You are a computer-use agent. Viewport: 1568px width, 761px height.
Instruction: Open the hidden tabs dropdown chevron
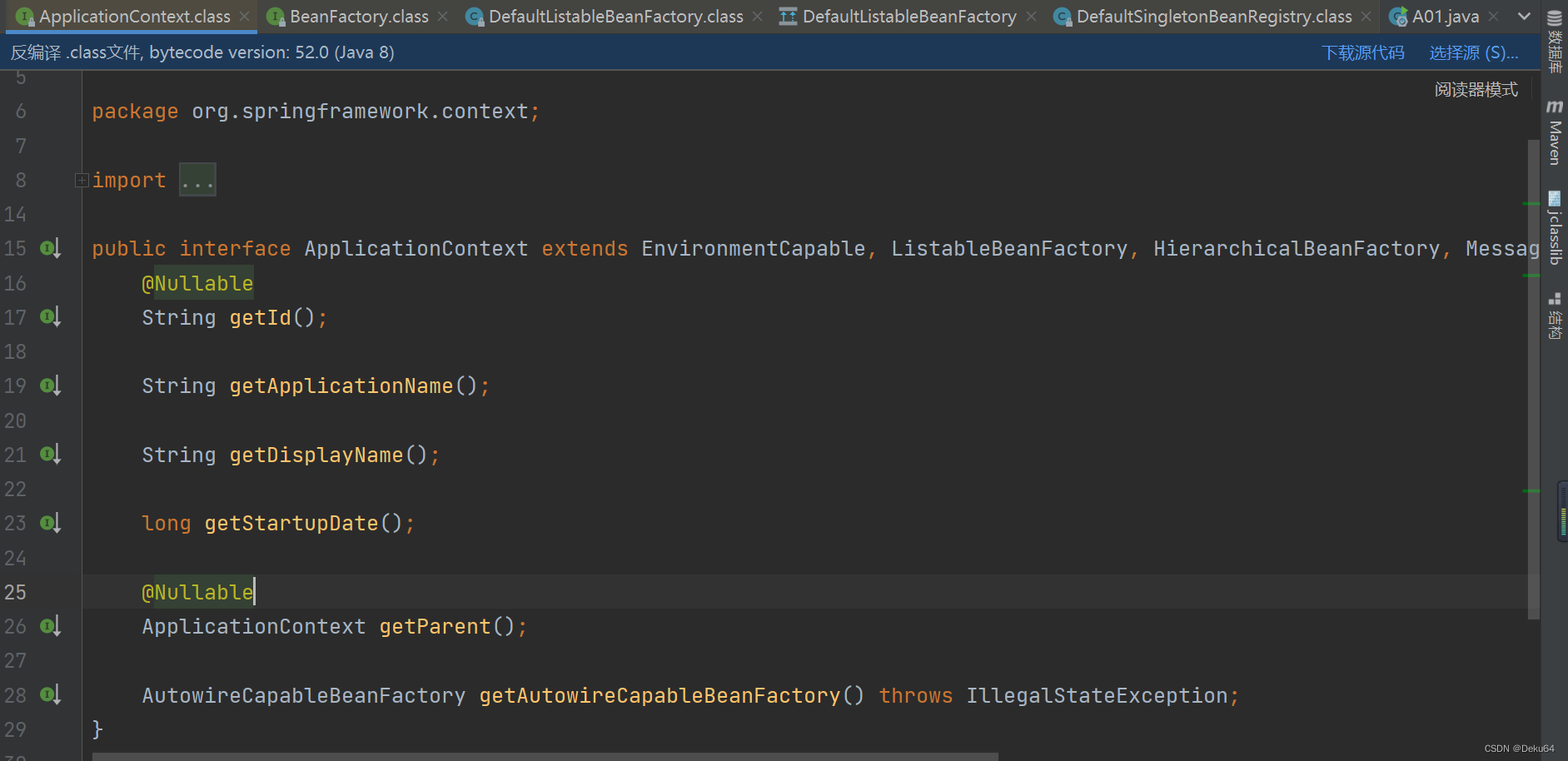[1524, 16]
